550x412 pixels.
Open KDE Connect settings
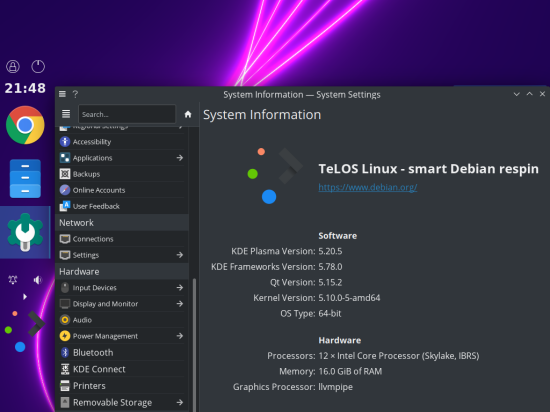pos(122,369)
